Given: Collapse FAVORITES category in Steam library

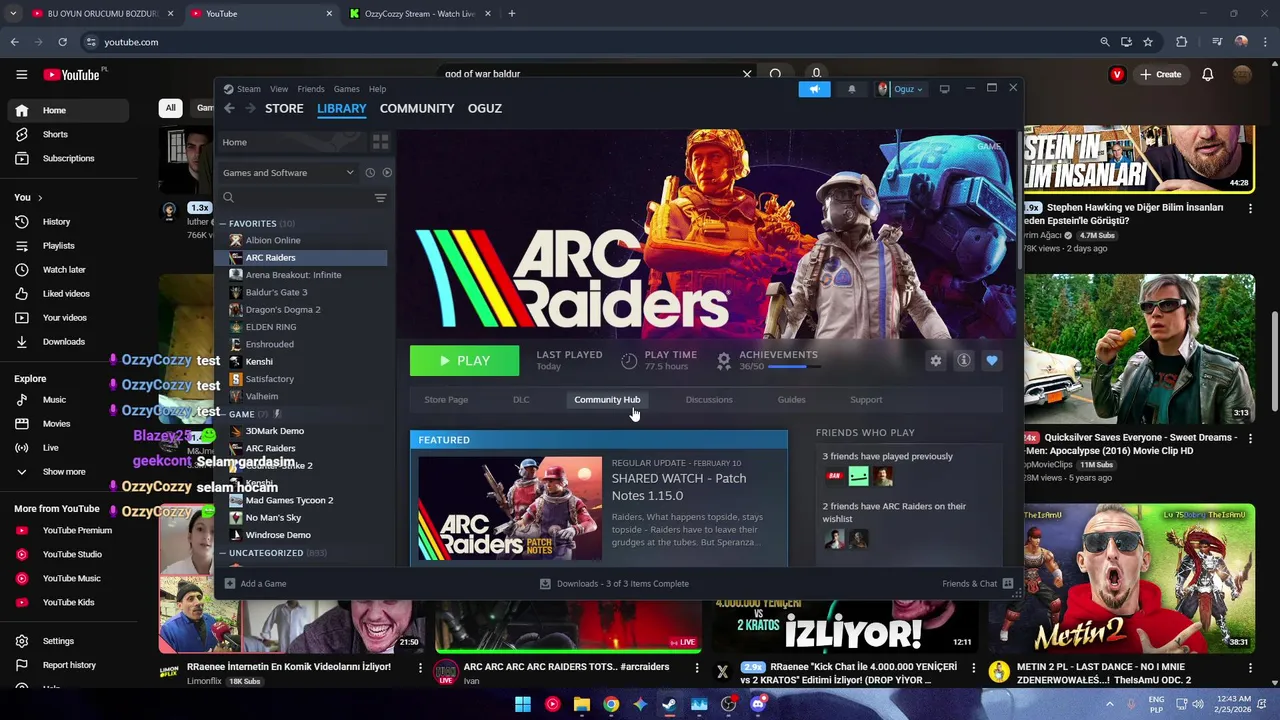Looking at the screenshot, I should pos(224,224).
